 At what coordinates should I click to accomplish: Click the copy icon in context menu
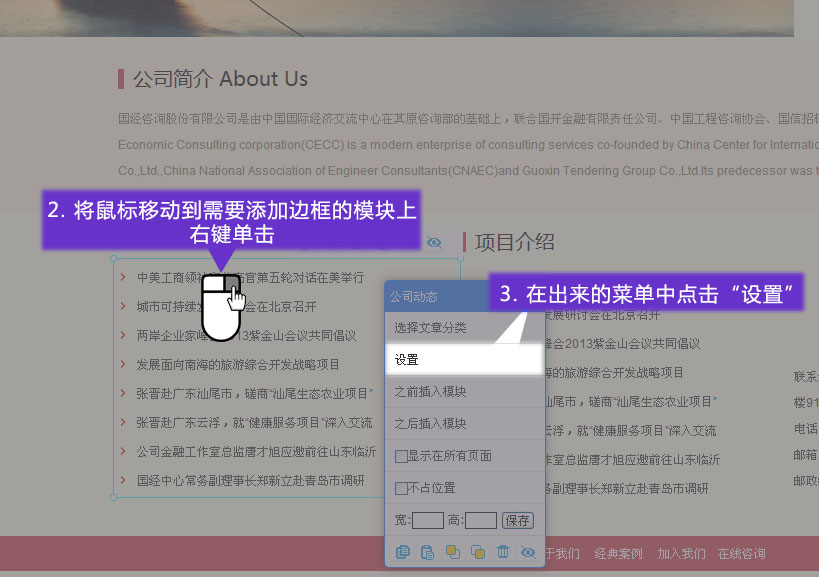click(x=403, y=552)
